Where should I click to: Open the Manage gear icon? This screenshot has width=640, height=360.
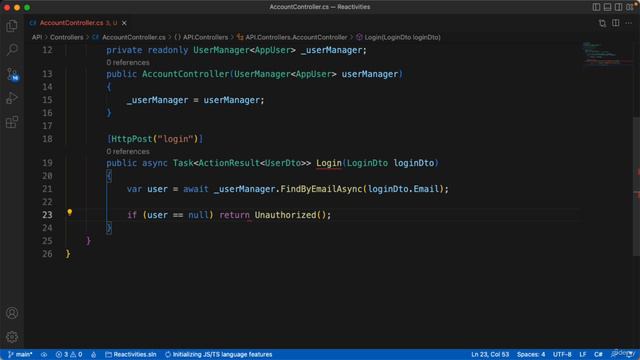pyautogui.click(x=12, y=337)
